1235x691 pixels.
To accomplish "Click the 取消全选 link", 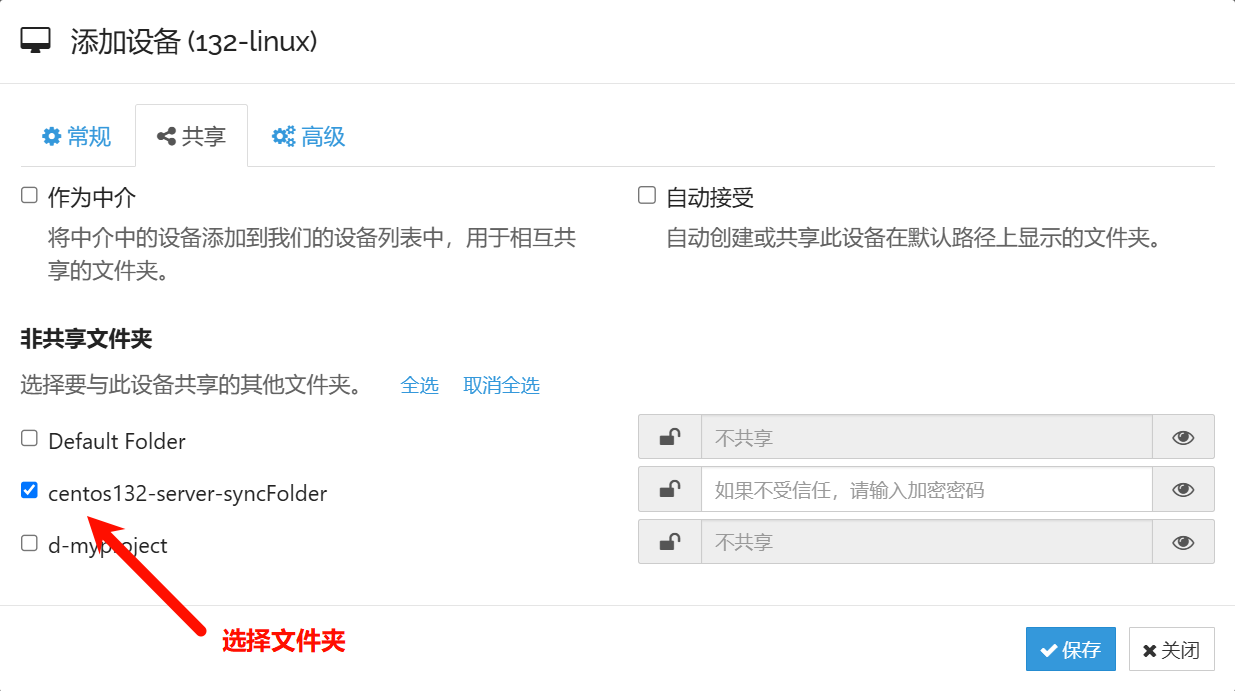I will pyautogui.click(x=501, y=385).
